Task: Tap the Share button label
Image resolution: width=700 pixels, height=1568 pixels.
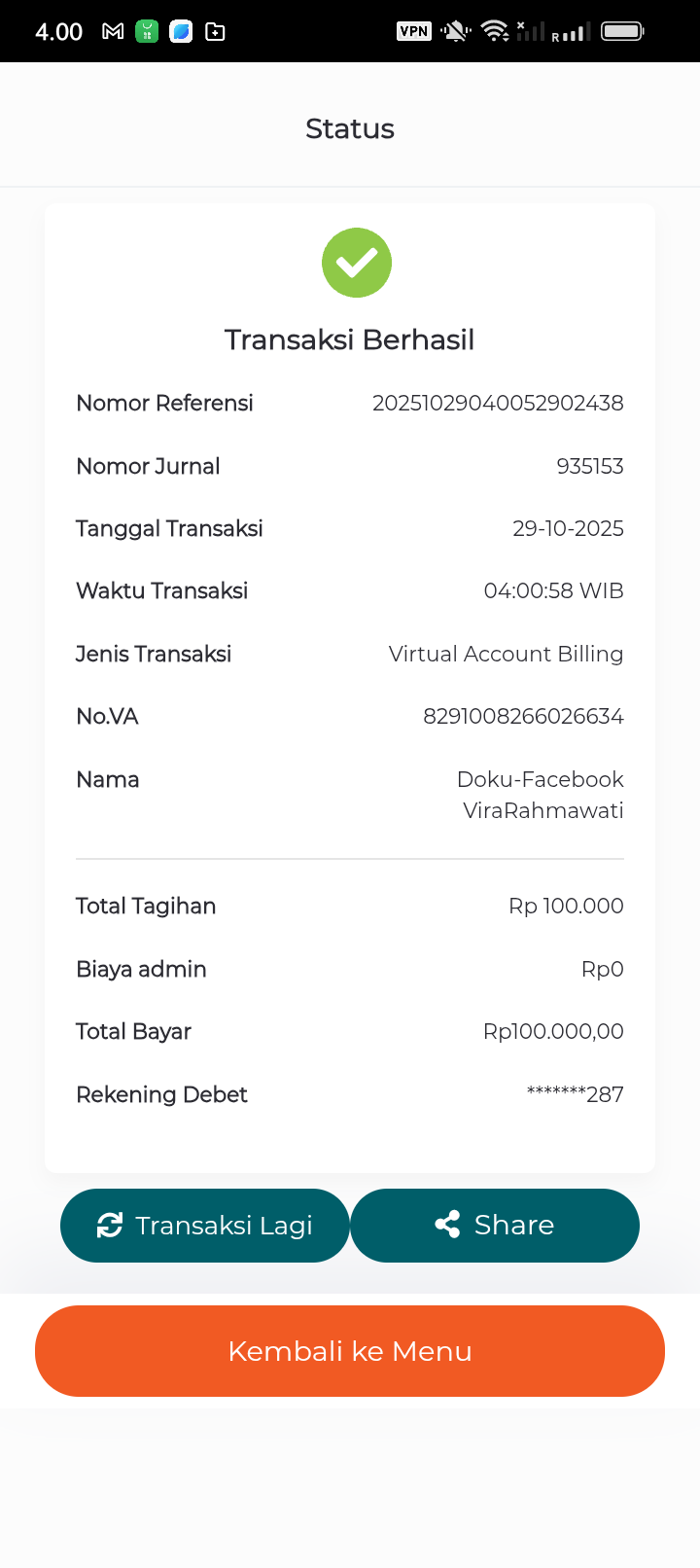Action: pyautogui.click(x=514, y=1225)
